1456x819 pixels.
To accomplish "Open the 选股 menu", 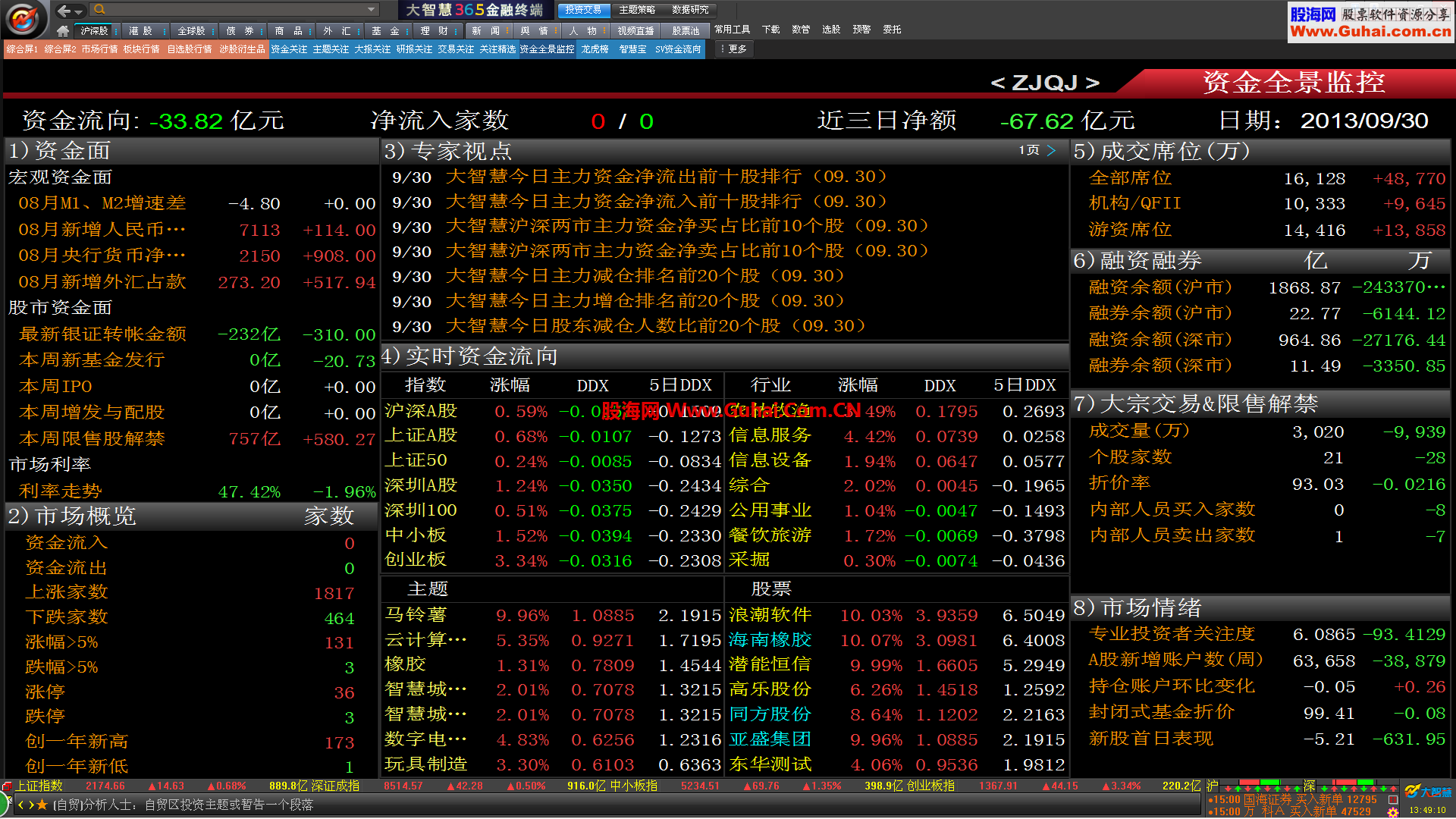I will tap(831, 30).
